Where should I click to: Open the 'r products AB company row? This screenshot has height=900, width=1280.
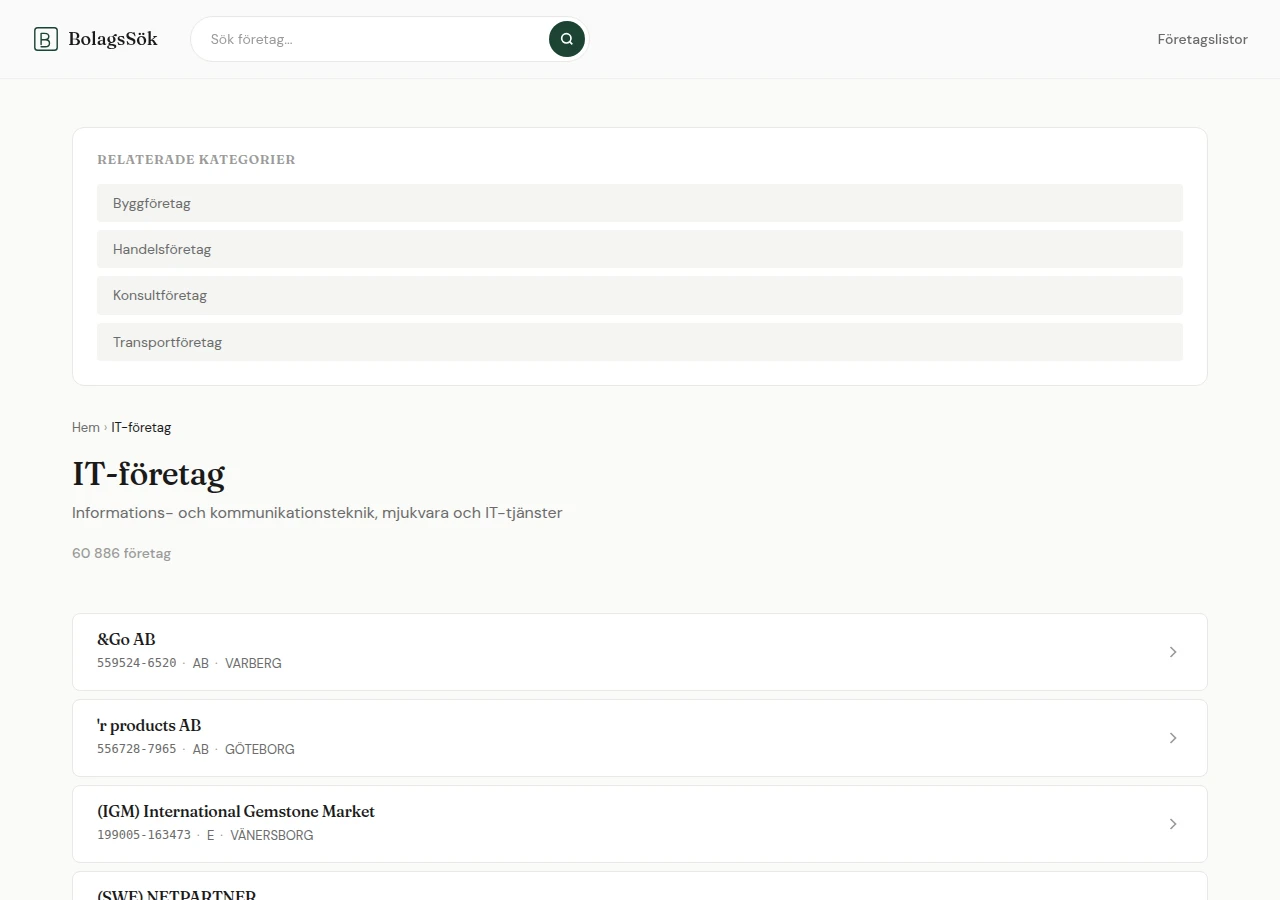click(x=640, y=738)
